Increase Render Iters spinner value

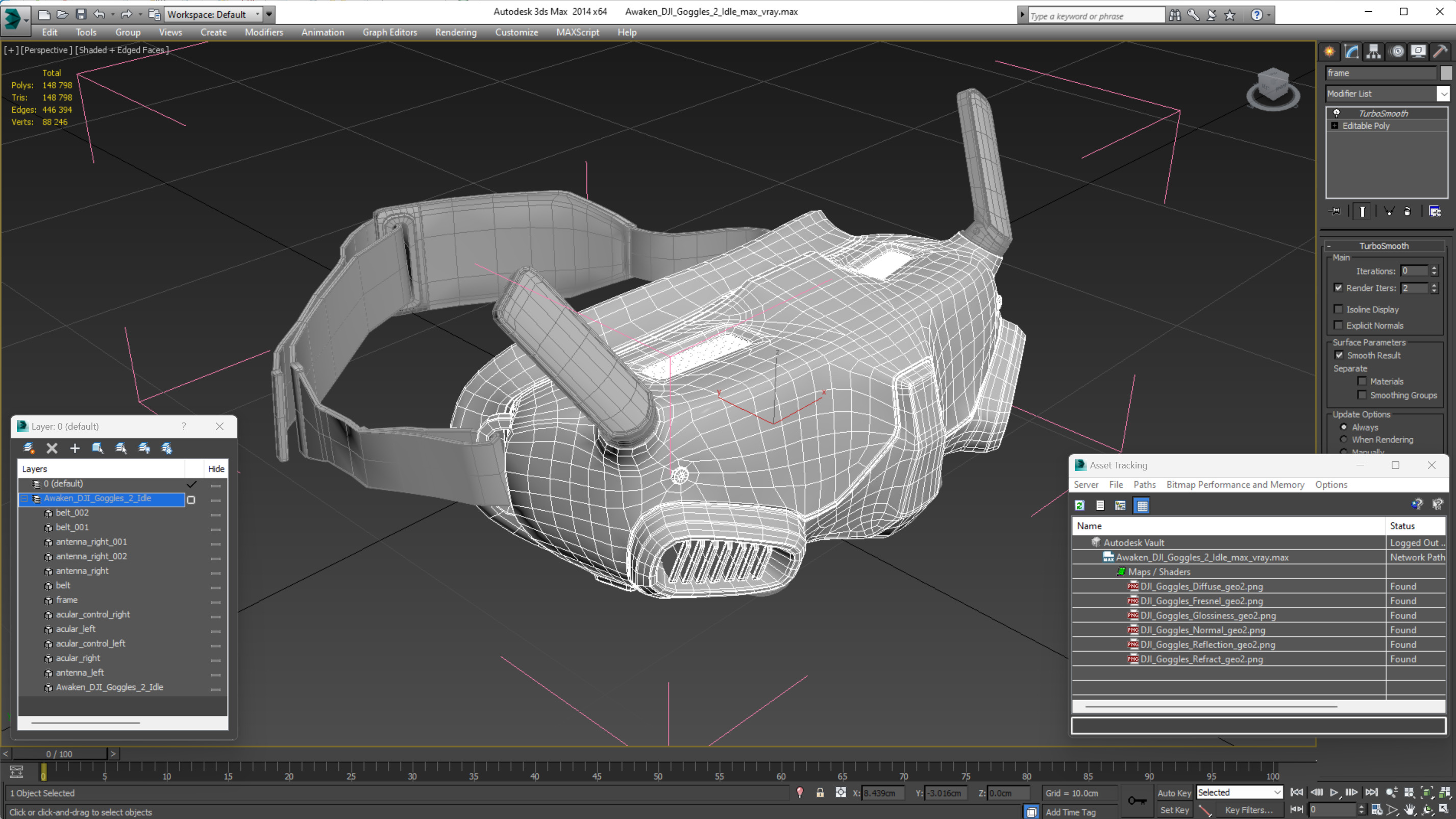(1434, 285)
